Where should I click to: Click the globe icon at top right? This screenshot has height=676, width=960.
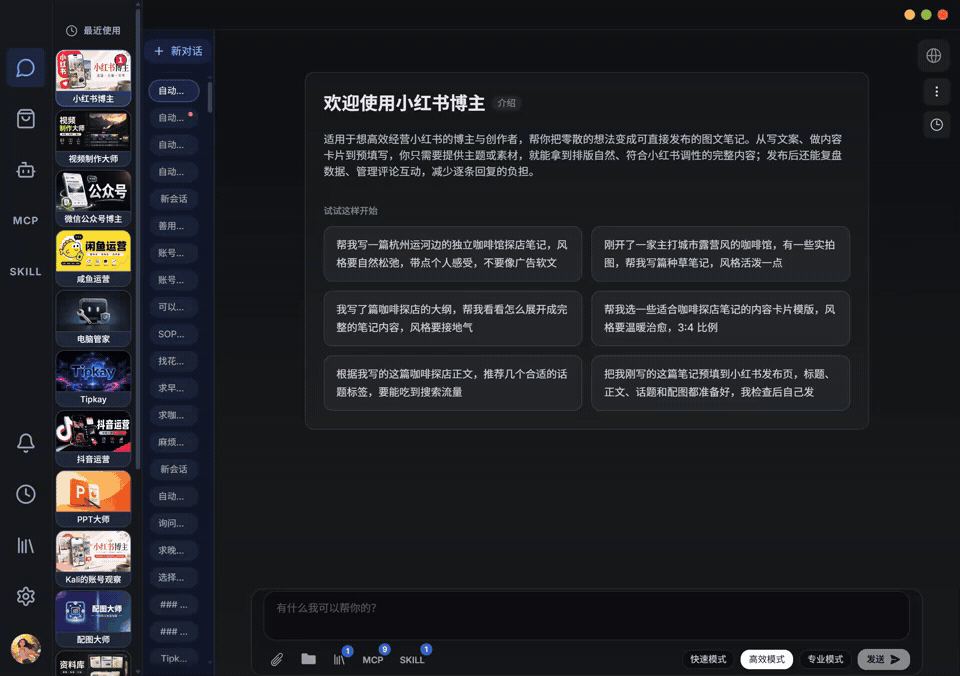tap(934, 56)
